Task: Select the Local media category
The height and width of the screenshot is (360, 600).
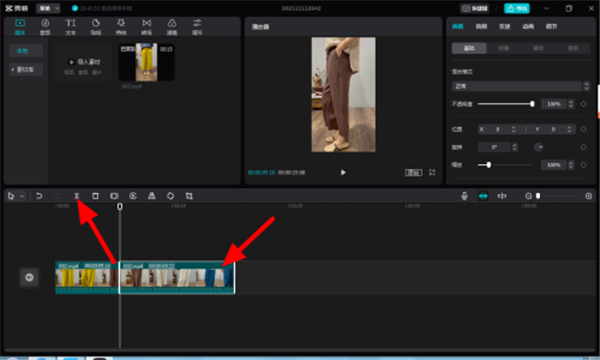Action: click(26, 51)
